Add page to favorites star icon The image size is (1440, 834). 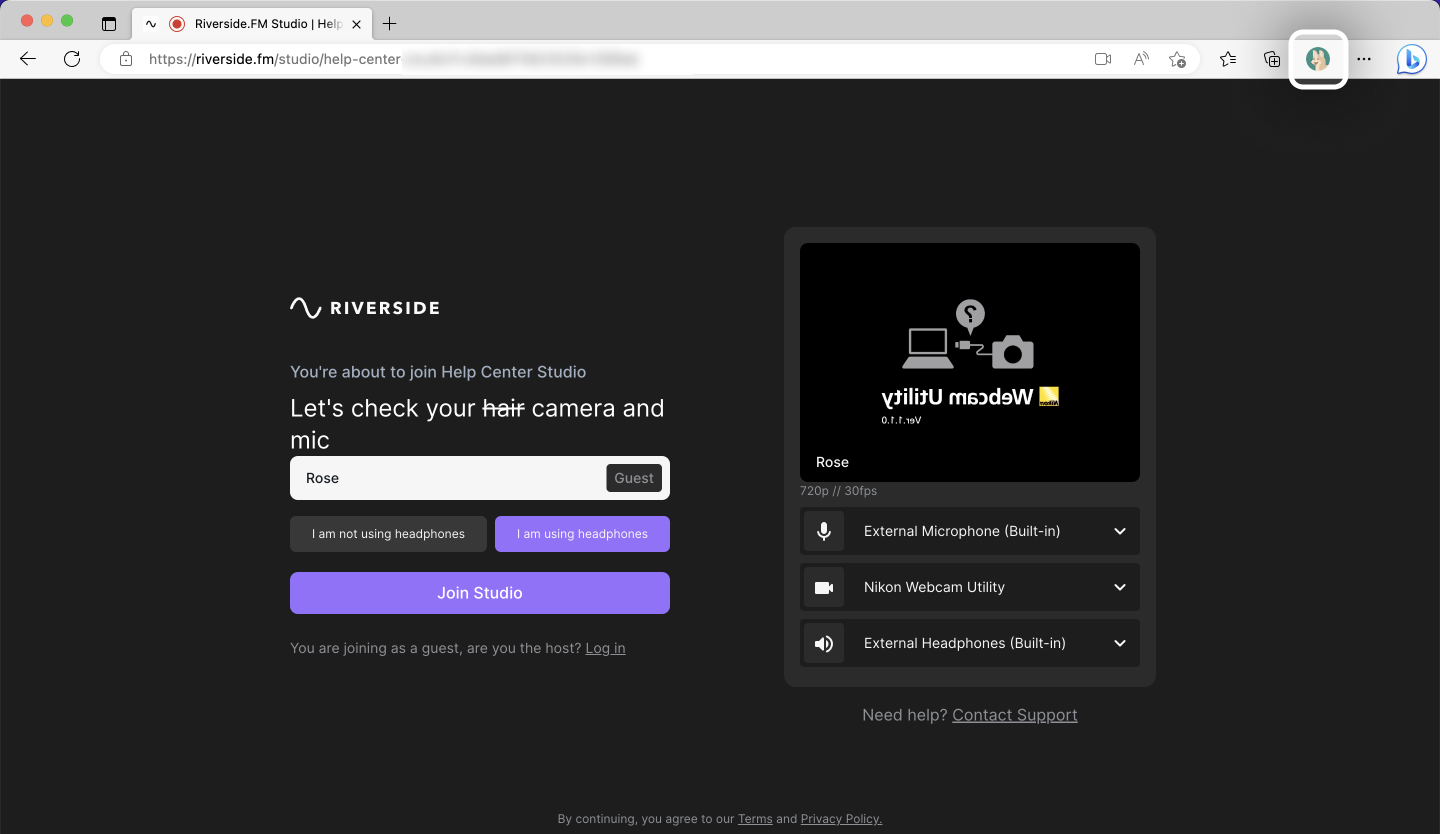coord(1178,59)
